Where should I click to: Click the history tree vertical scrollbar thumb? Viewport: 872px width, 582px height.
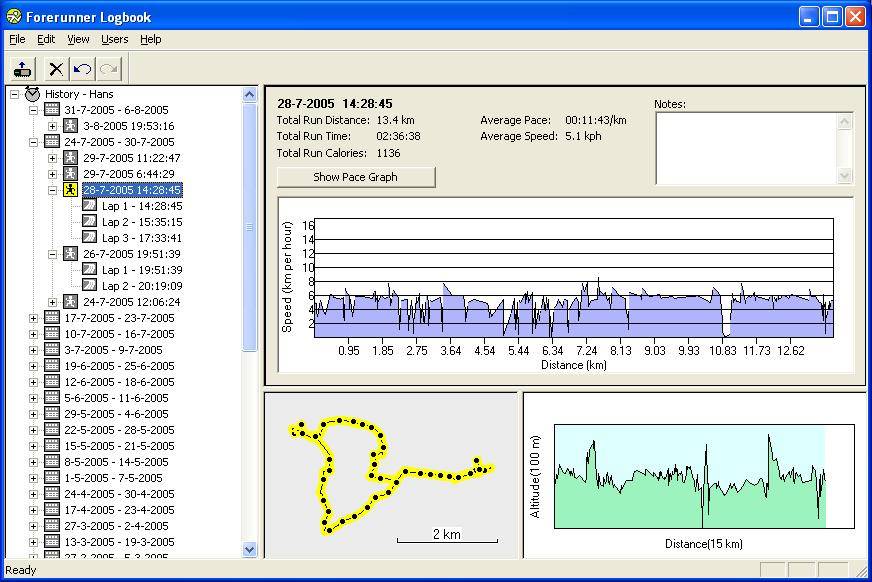tap(250, 227)
